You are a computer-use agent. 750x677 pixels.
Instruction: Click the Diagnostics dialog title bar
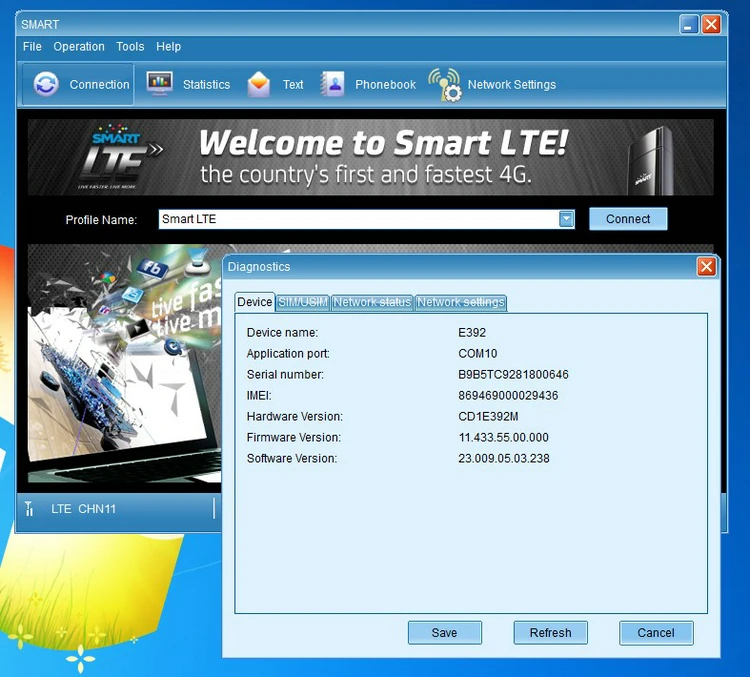(459, 267)
